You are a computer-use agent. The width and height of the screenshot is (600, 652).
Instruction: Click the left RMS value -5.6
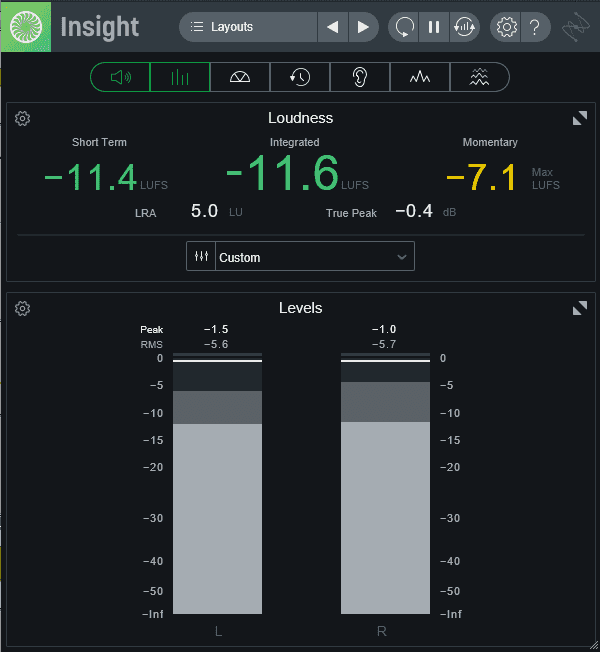(x=216, y=344)
